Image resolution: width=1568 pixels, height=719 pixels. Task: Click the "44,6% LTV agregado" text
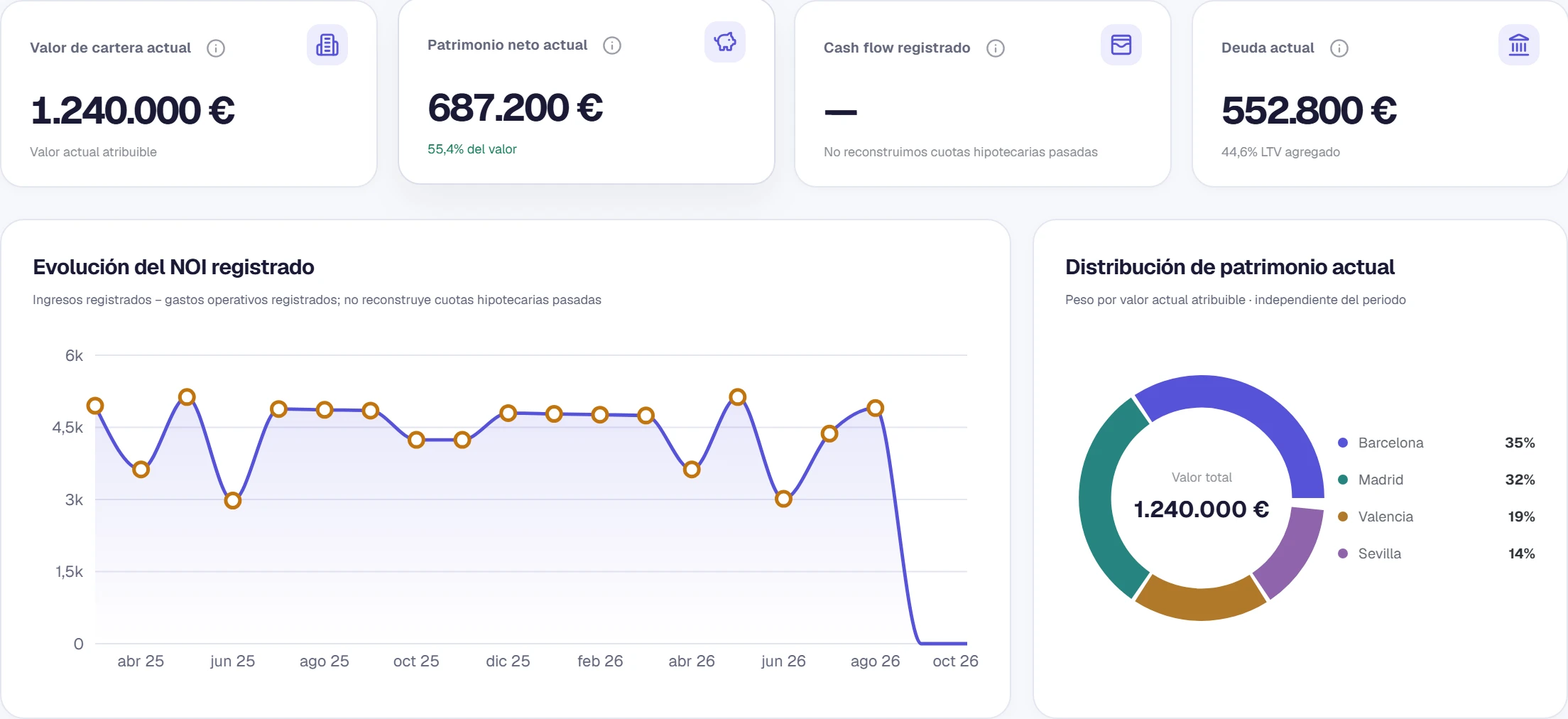pos(1280,152)
